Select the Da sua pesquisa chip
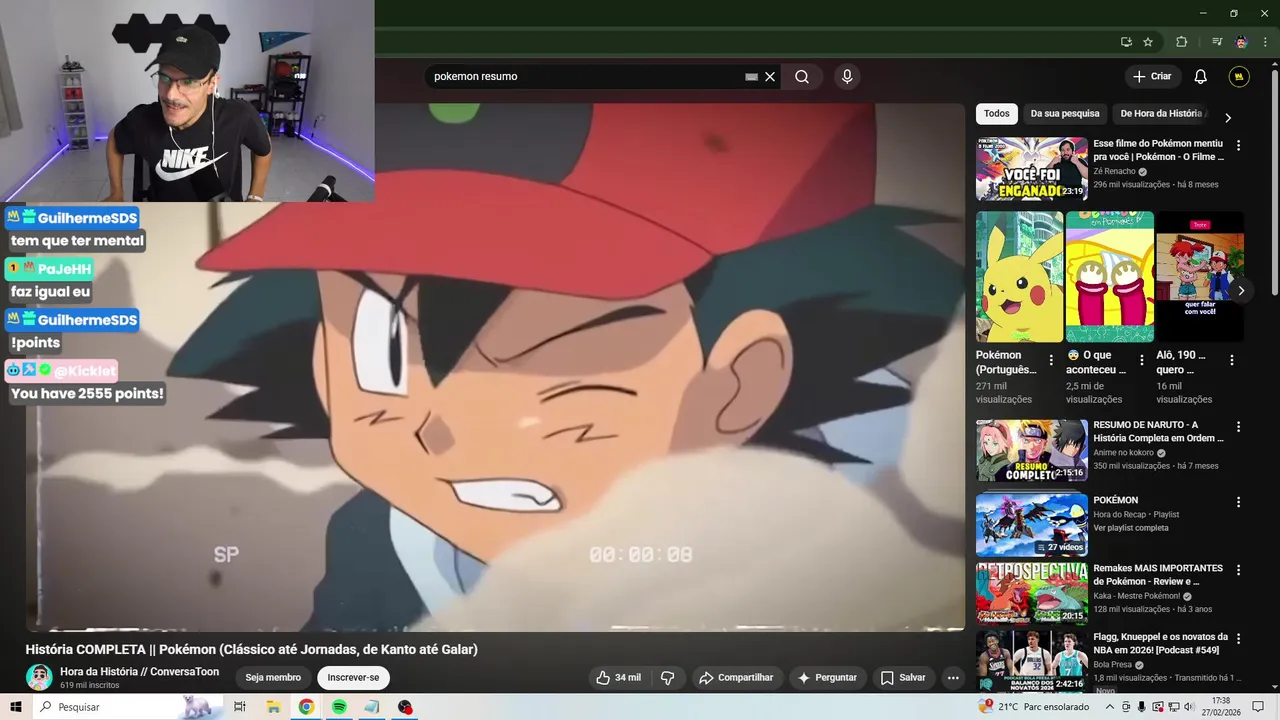This screenshot has height=720, width=1280. (x=1065, y=114)
